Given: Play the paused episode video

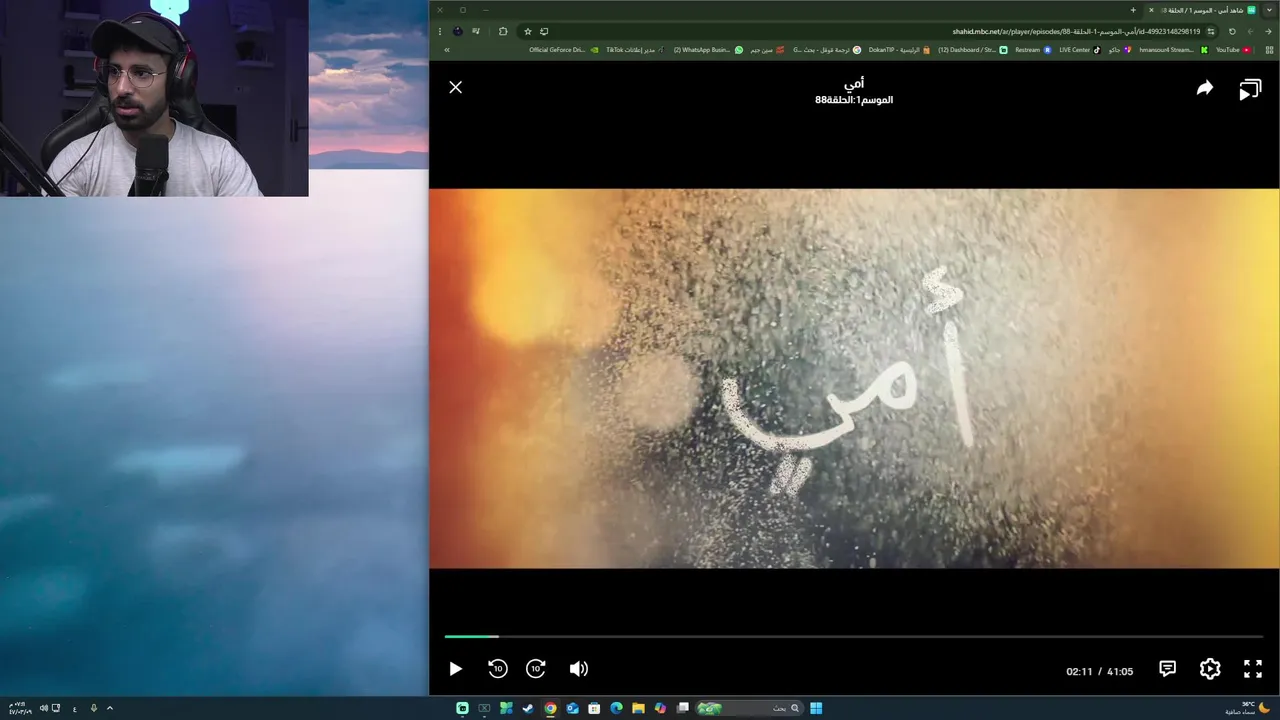Looking at the screenshot, I should click(x=455, y=669).
